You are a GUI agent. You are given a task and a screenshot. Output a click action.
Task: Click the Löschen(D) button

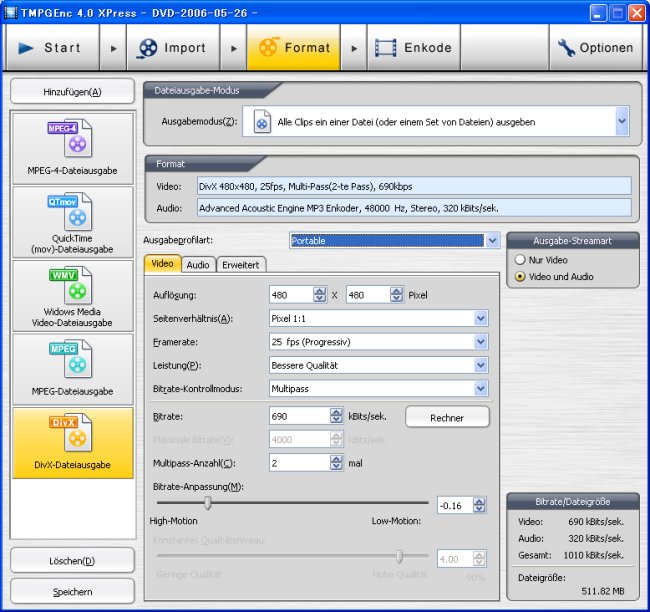pyautogui.click(x=73, y=561)
